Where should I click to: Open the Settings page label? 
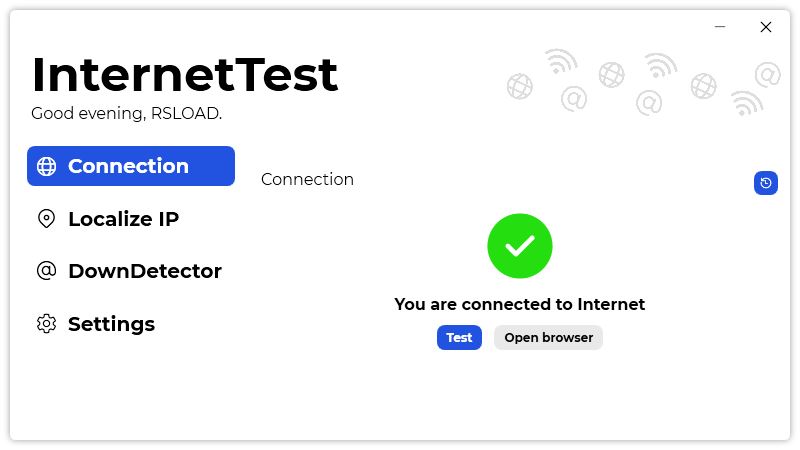[x=111, y=324]
